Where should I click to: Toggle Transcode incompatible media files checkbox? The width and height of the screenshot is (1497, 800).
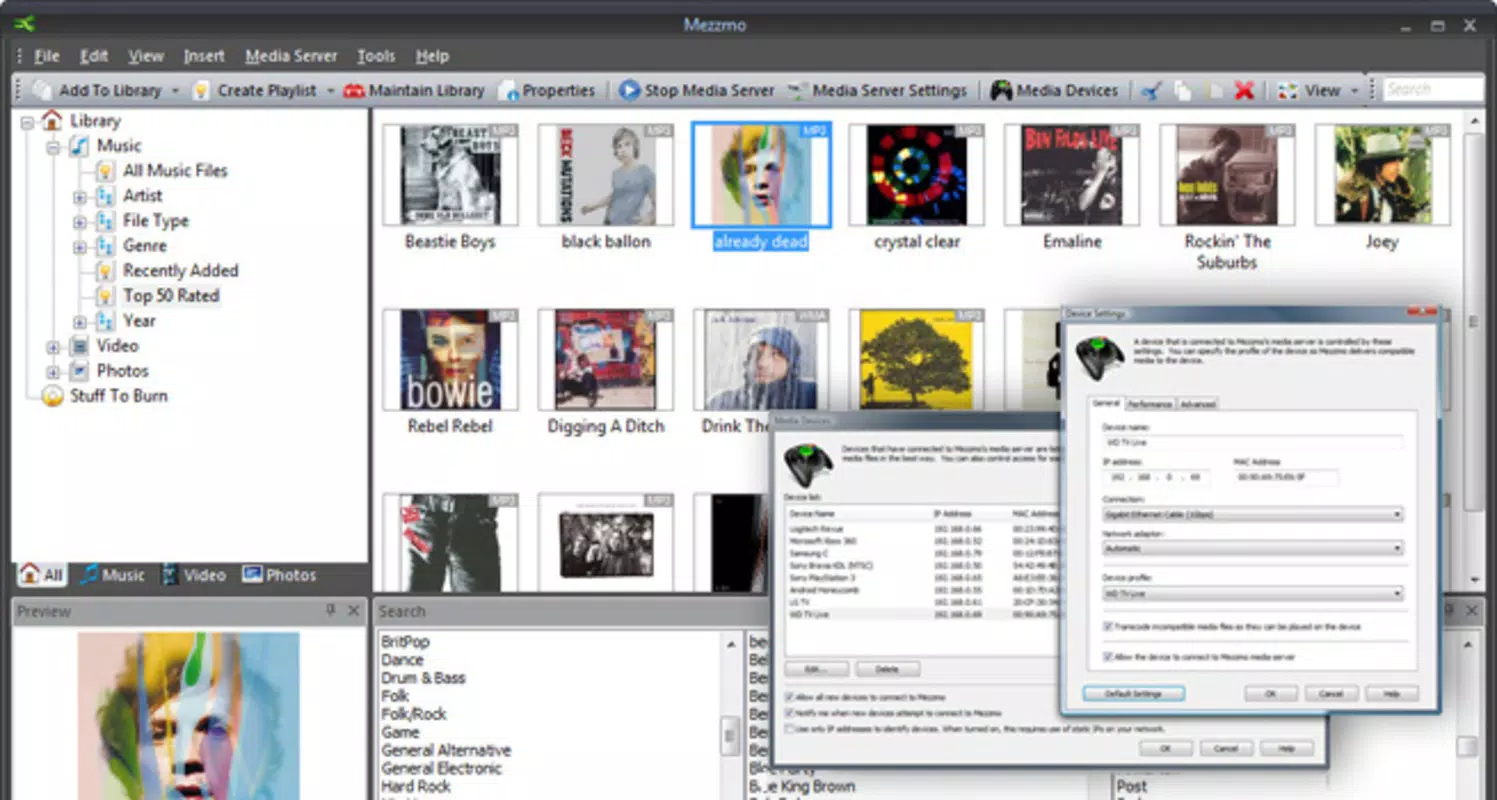tap(1108, 627)
